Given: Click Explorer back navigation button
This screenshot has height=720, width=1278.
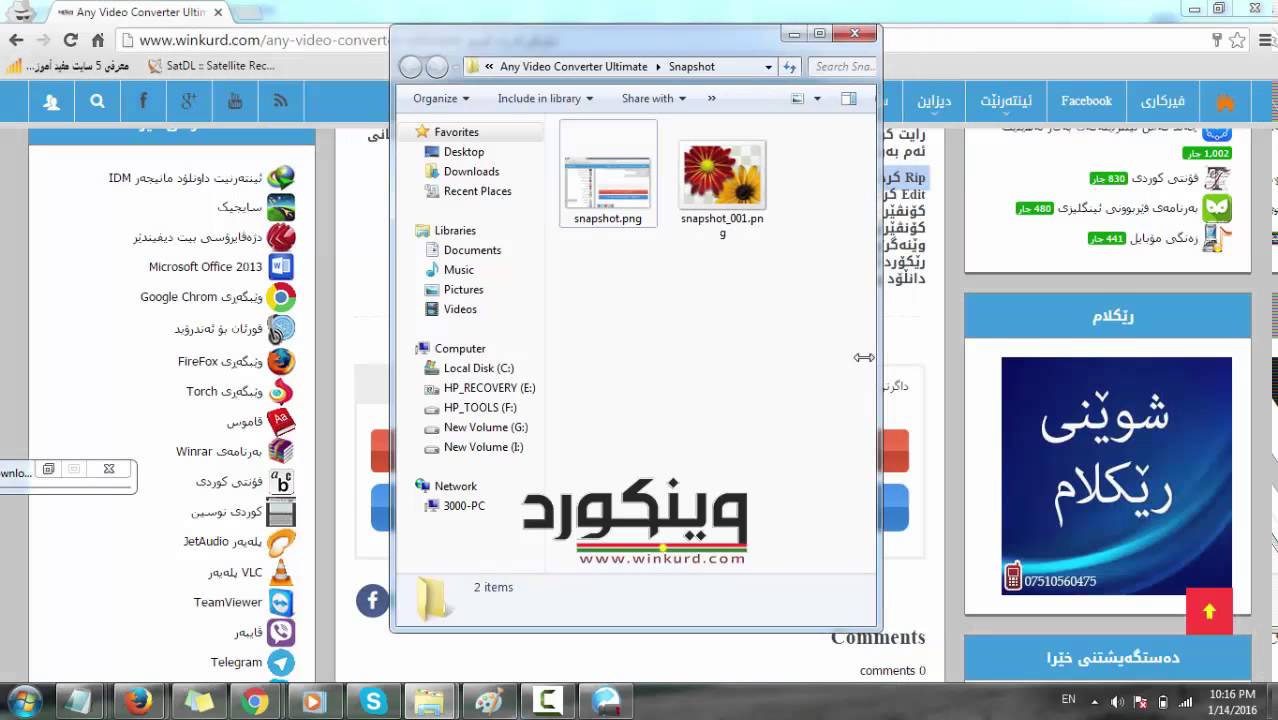Looking at the screenshot, I should coord(410,67).
